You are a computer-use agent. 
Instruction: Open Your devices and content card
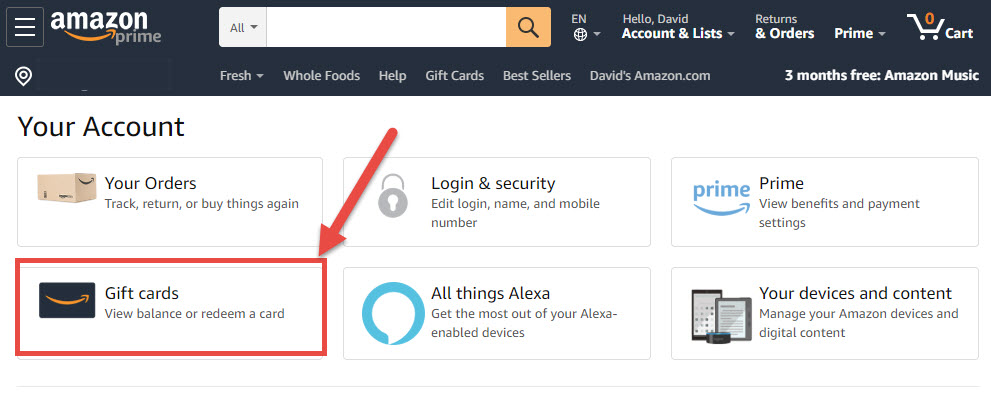(x=824, y=313)
